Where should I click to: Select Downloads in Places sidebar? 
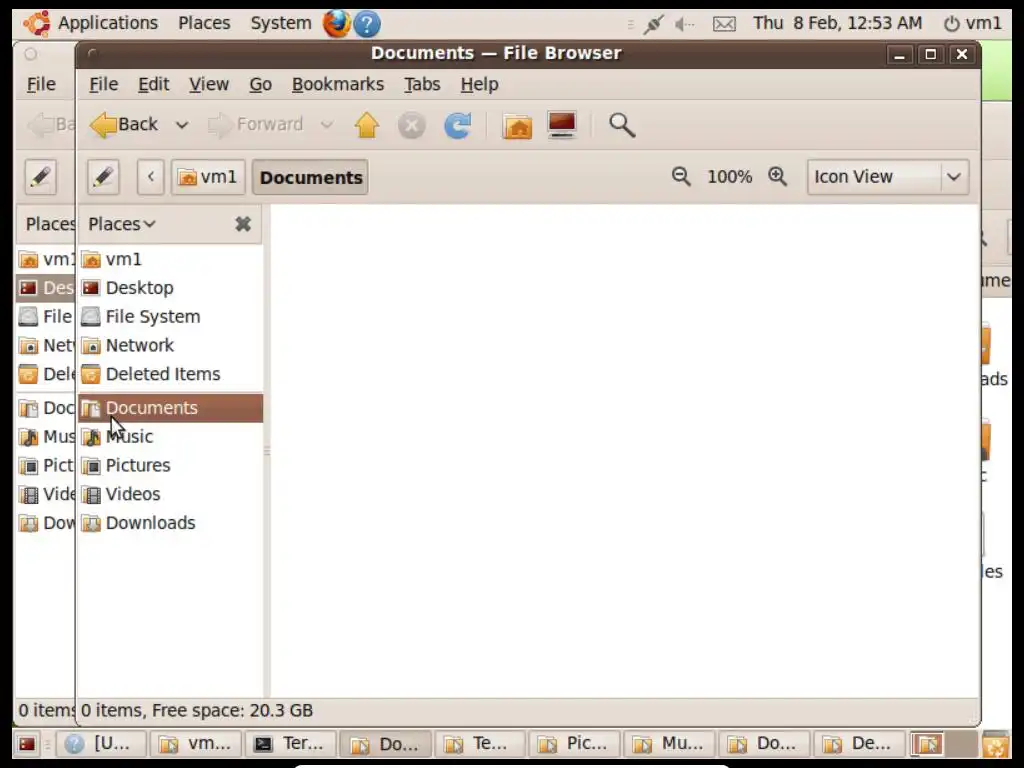(x=170, y=523)
